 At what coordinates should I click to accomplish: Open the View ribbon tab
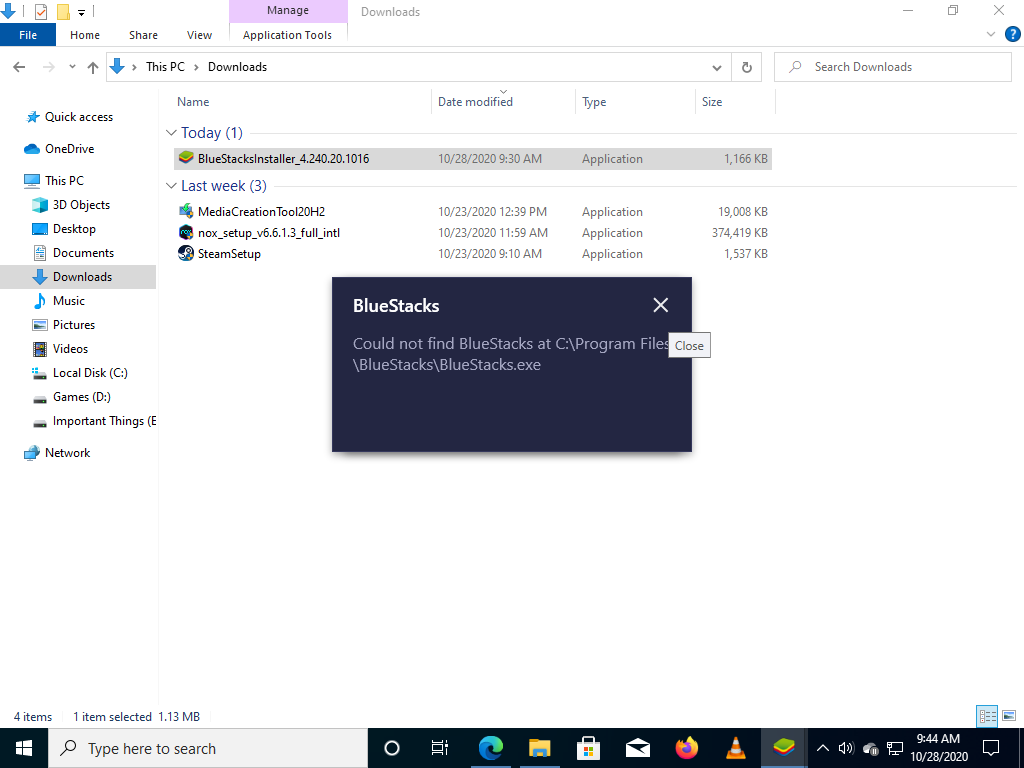pyautogui.click(x=199, y=35)
